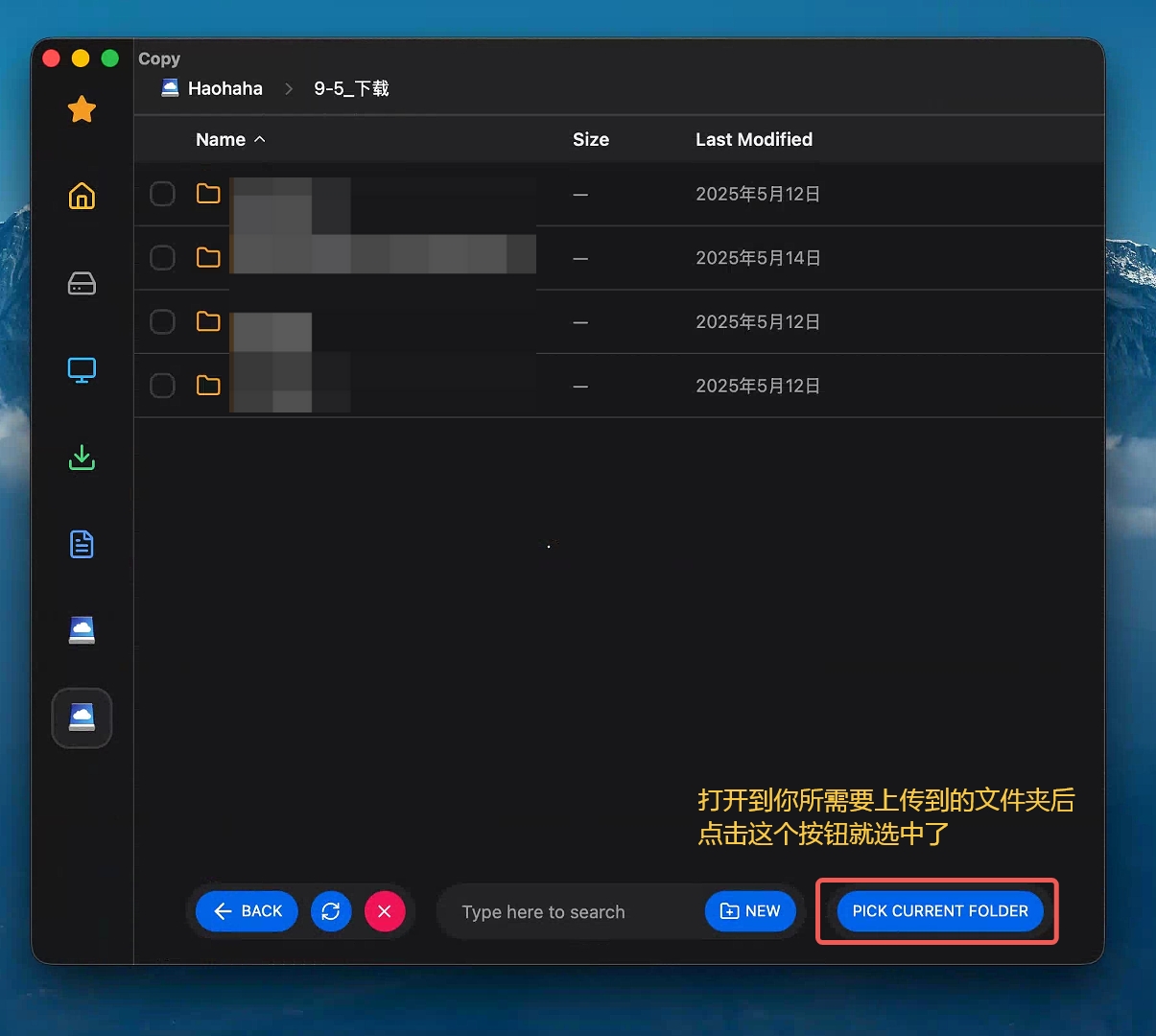Check the last folder row checkbox
Screen dimensions: 1156x1036
coord(162,386)
